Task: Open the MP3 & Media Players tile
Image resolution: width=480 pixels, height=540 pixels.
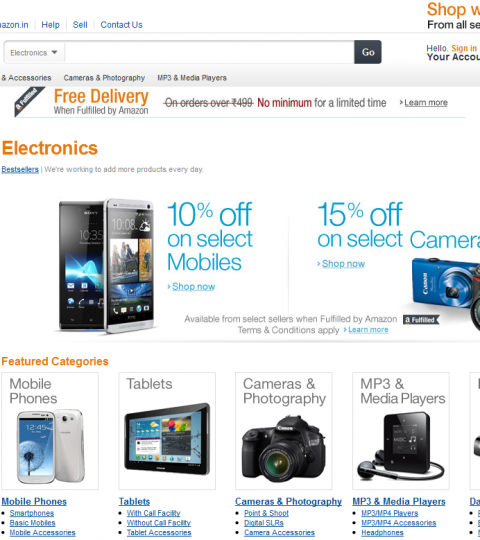Action: (401, 431)
